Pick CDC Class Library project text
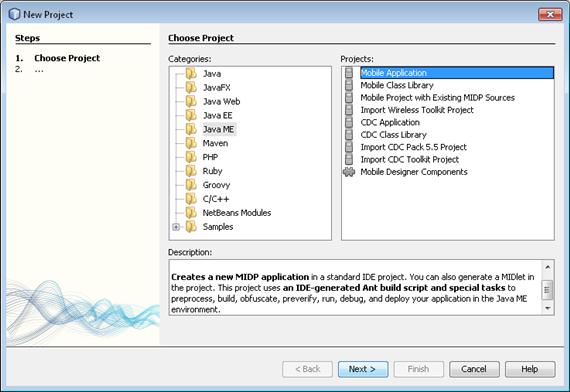Image resolution: width=570 pixels, height=392 pixels. 393,135
